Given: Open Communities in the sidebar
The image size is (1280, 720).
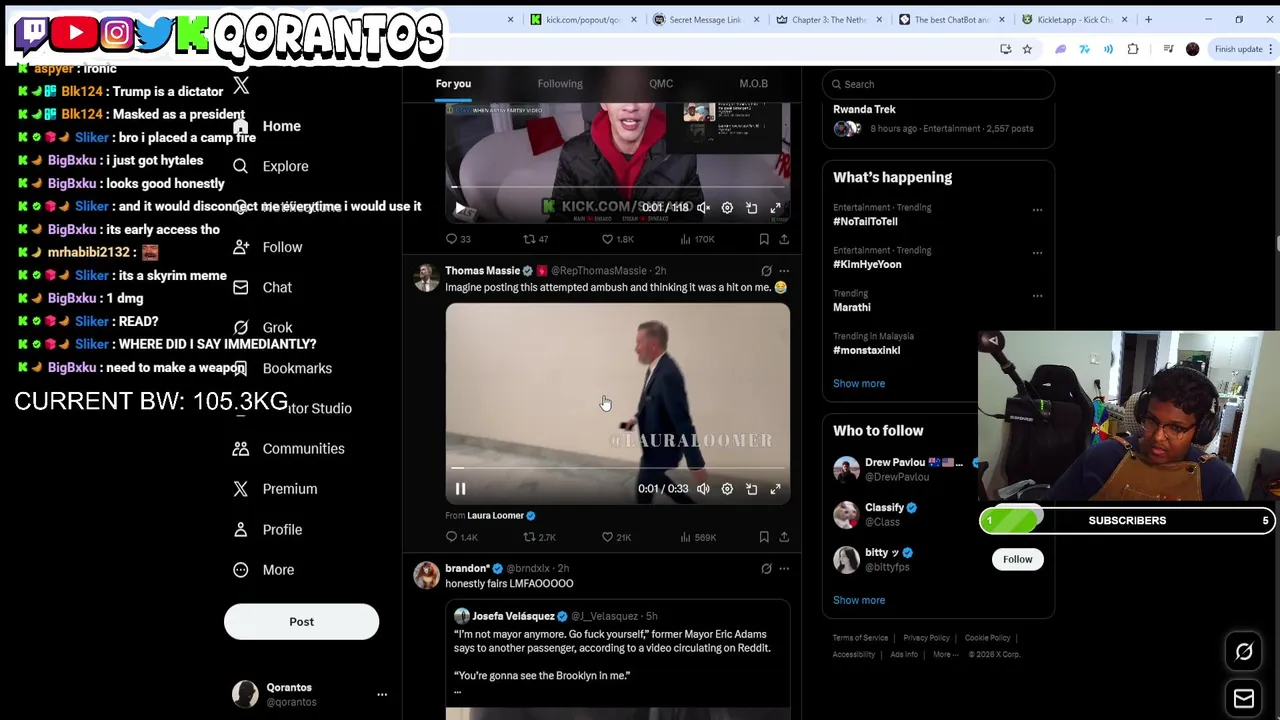Looking at the screenshot, I should click(x=289, y=448).
